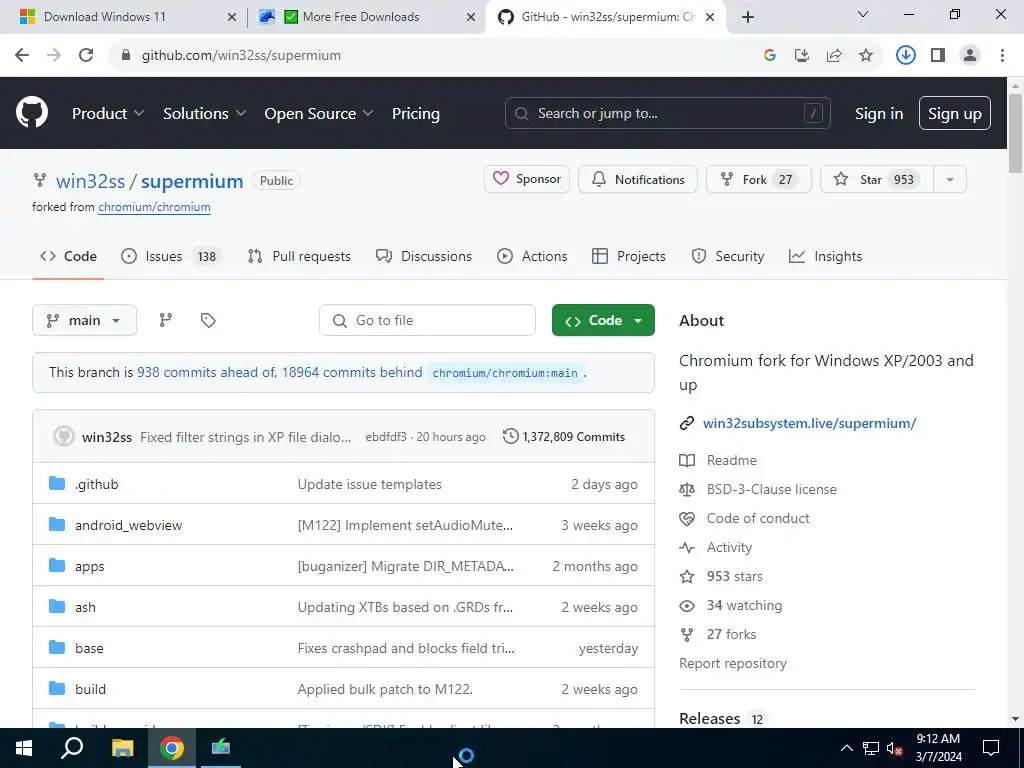Switch to the Projects tab
The height and width of the screenshot is (768, 1024).
628,256
